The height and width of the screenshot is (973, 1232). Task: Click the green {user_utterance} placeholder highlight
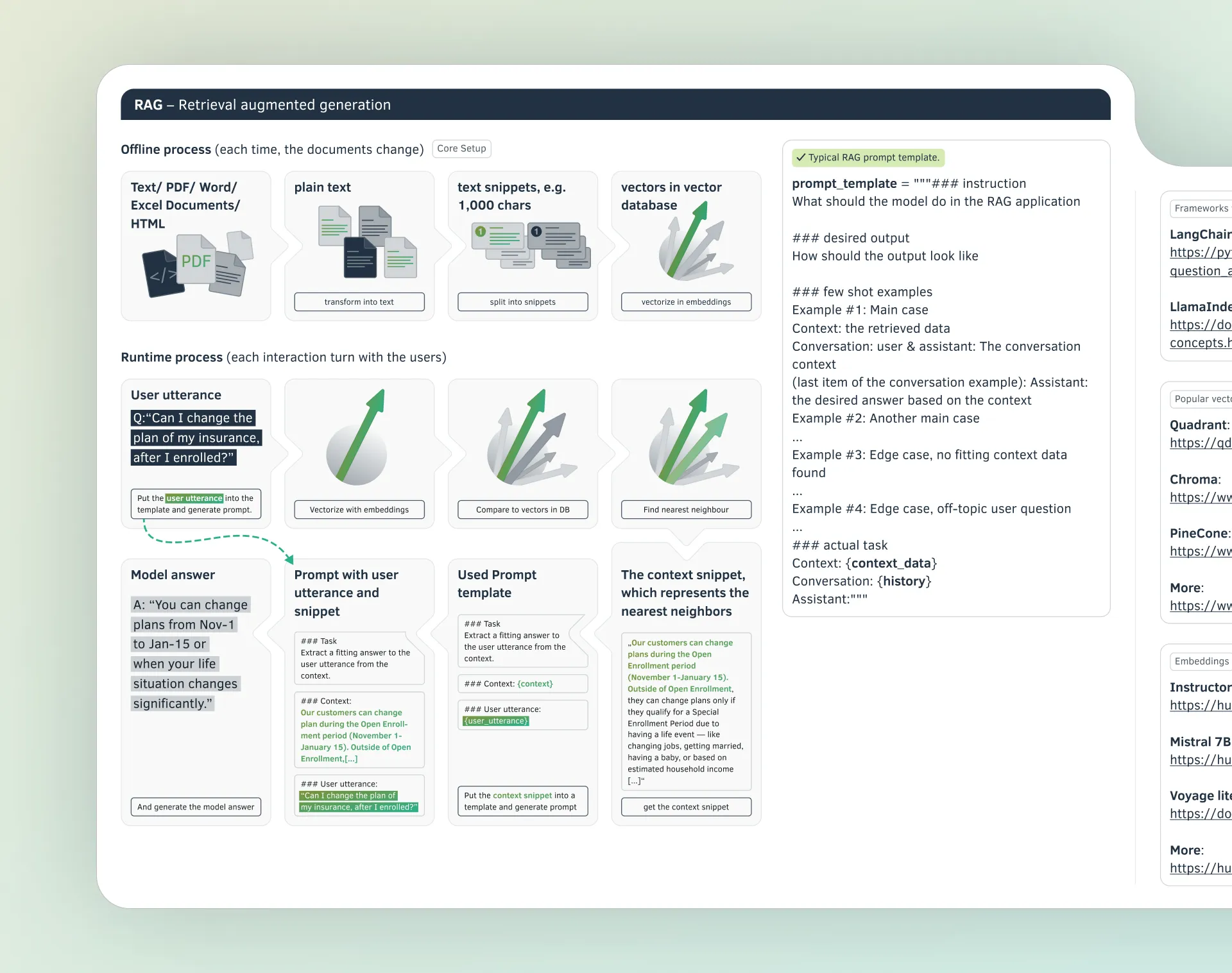(496, 721)
